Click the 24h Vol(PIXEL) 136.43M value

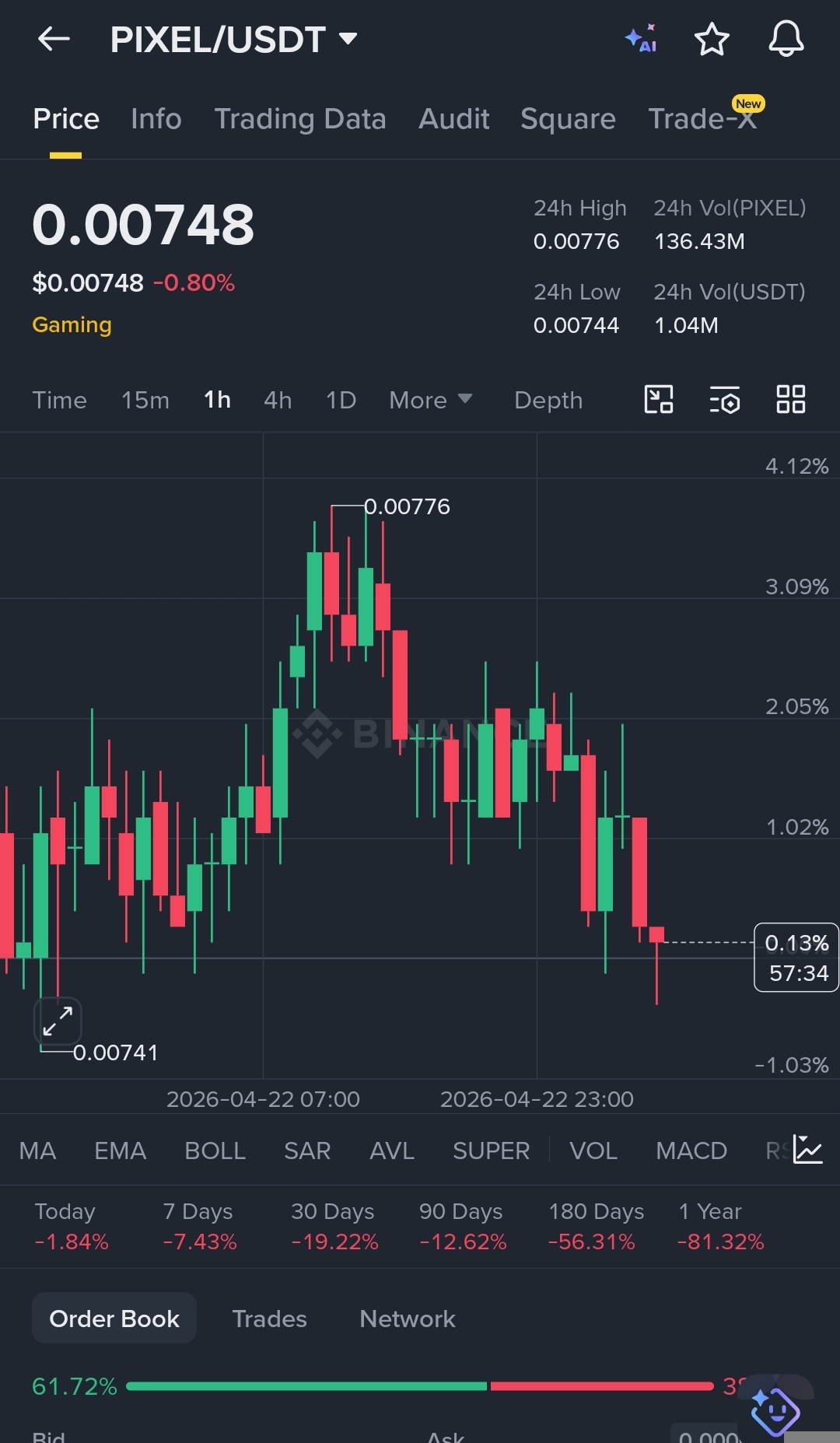click(x=699, y=241)
